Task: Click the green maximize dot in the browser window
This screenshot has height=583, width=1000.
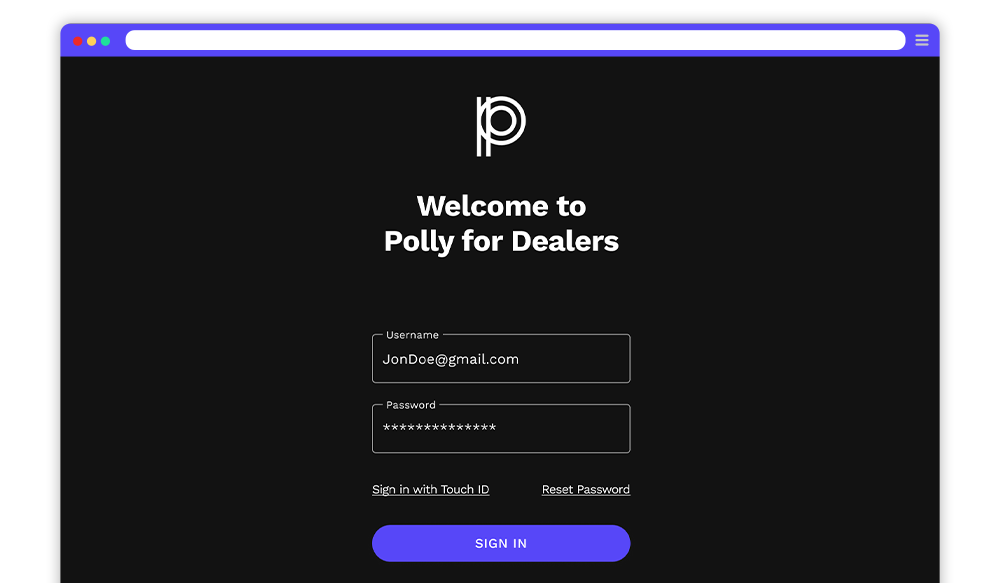Action: pyautogui.click(x=106, y=41)
